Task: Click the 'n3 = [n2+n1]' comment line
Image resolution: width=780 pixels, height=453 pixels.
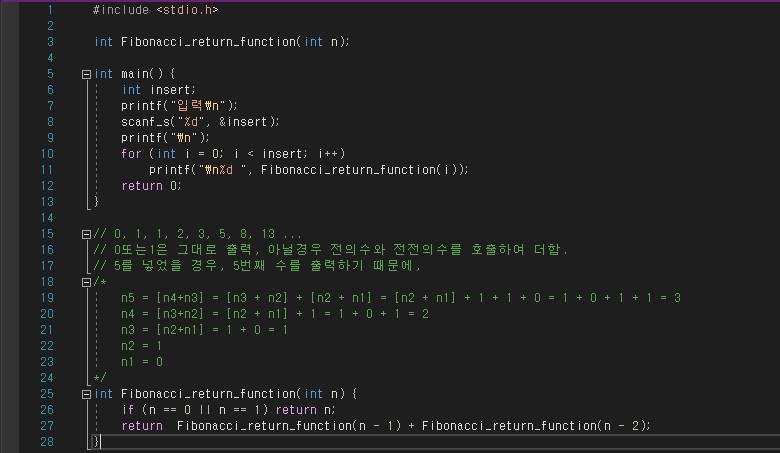Action: pos(204,330)
